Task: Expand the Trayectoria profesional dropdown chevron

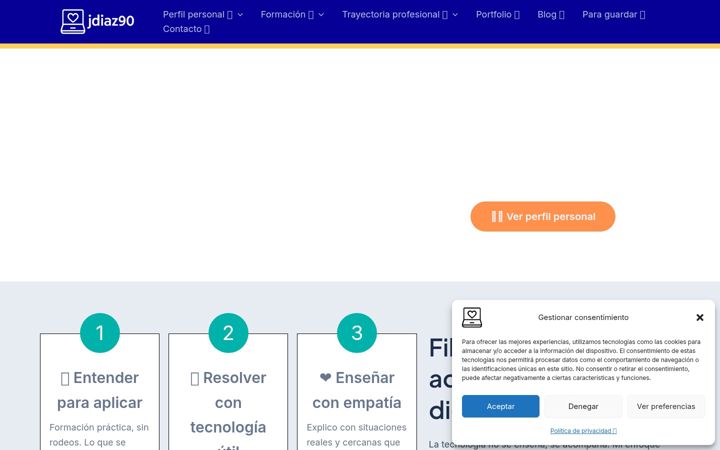Action: [455, 15]
